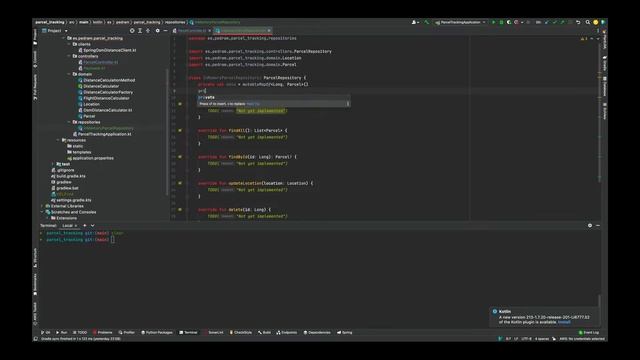The width and height of the screenshot is (640, 360).
Task: Open Dependencies tool window
Action: 317,333
